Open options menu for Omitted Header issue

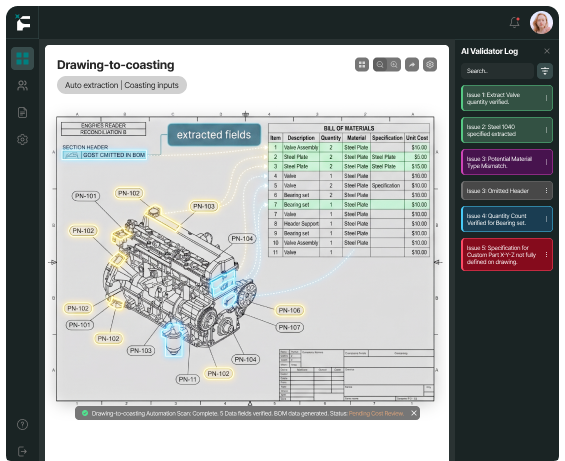pos(546,190)
